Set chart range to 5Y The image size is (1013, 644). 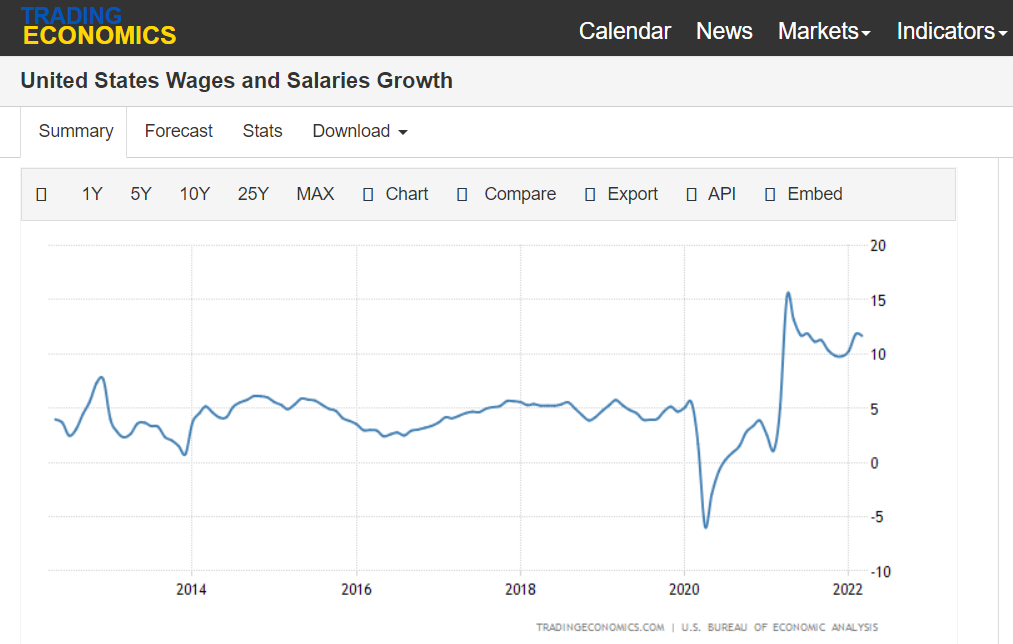[141, 194]
